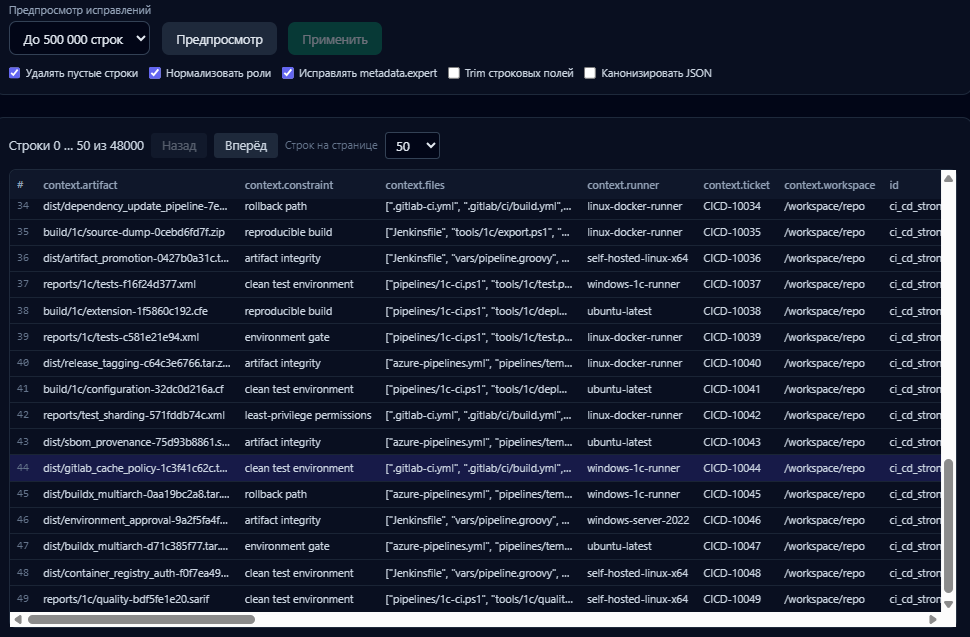Click ticket cell CICD-10034
Screen dimensions: 970x637
click(732, 206)
